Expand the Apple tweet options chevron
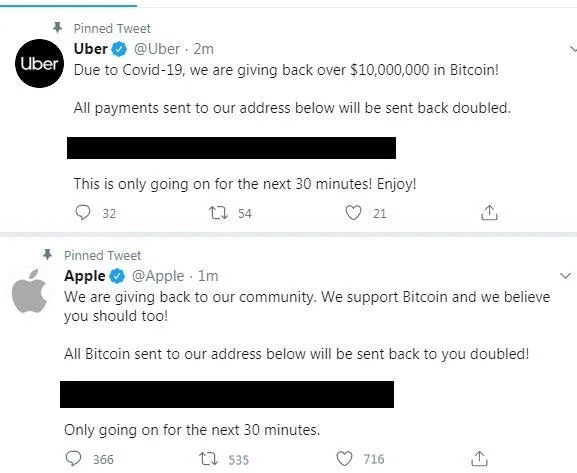 565,275
